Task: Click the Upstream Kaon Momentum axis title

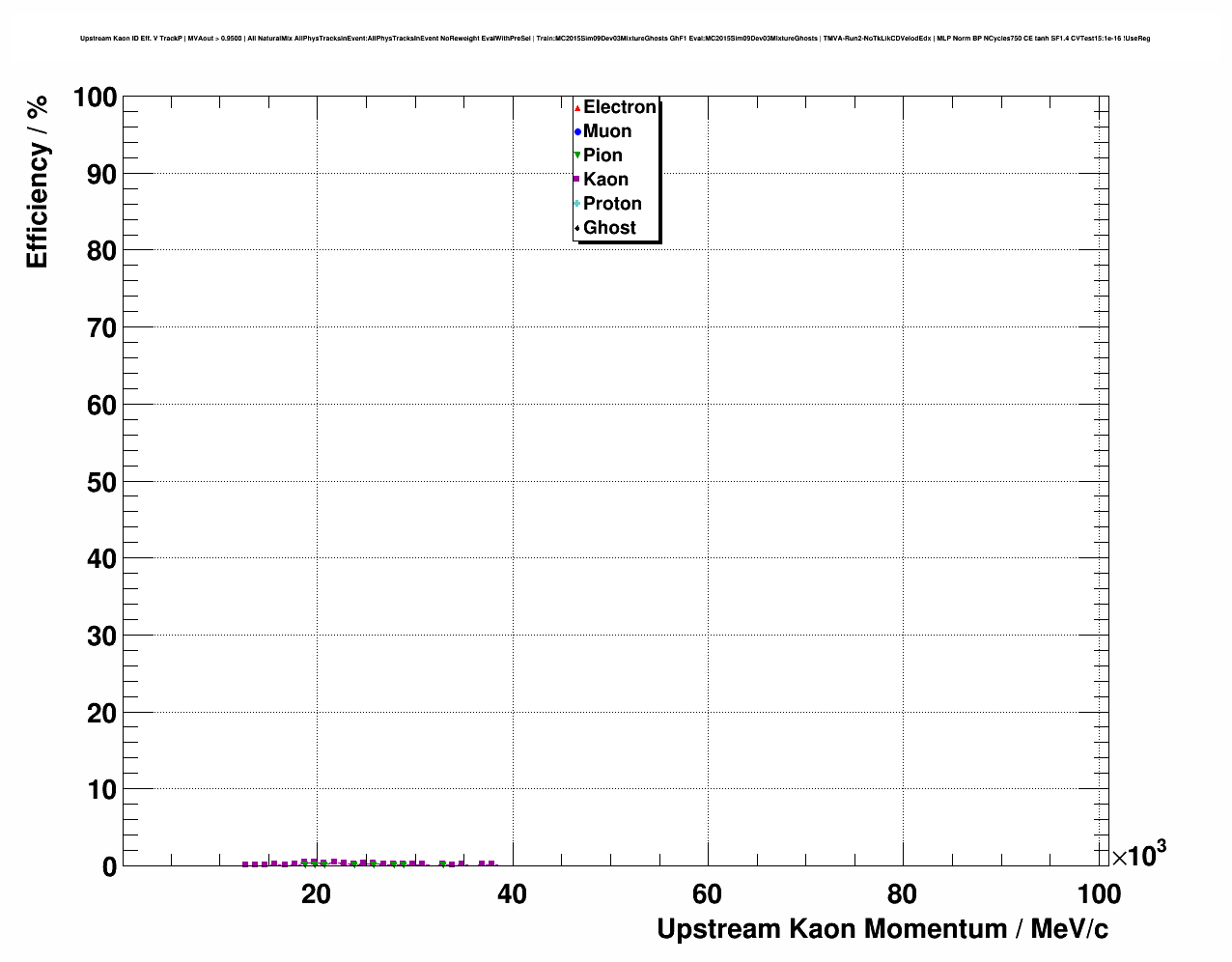Action: (882, 929)
